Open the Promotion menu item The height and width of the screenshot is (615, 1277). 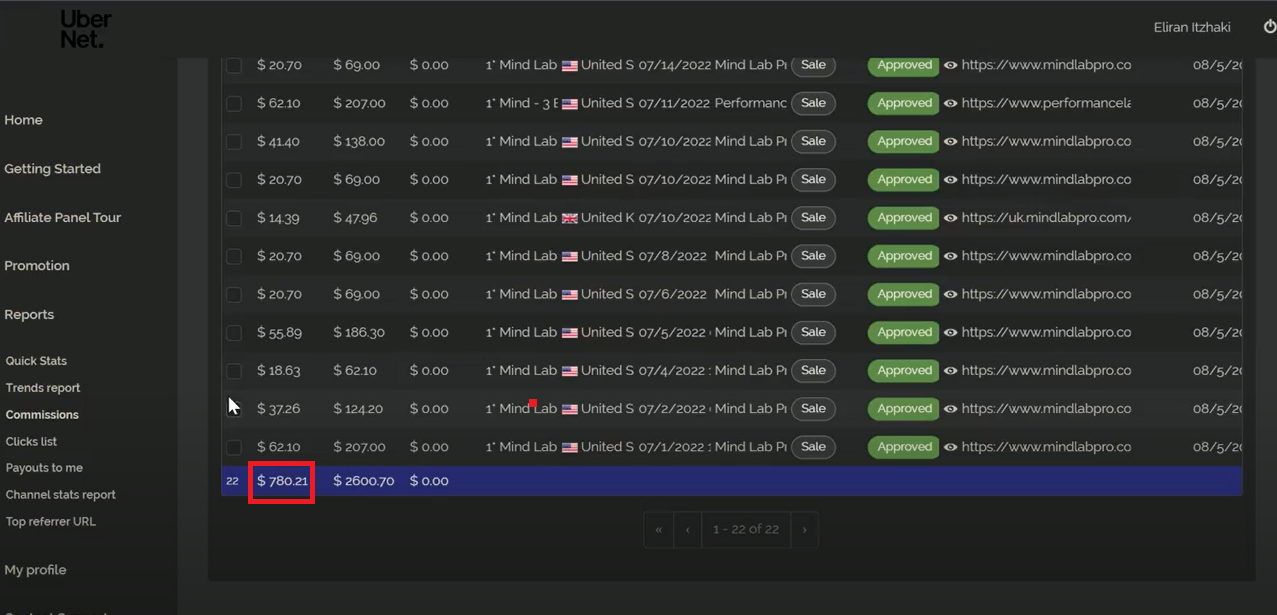[x=37, y=266]
